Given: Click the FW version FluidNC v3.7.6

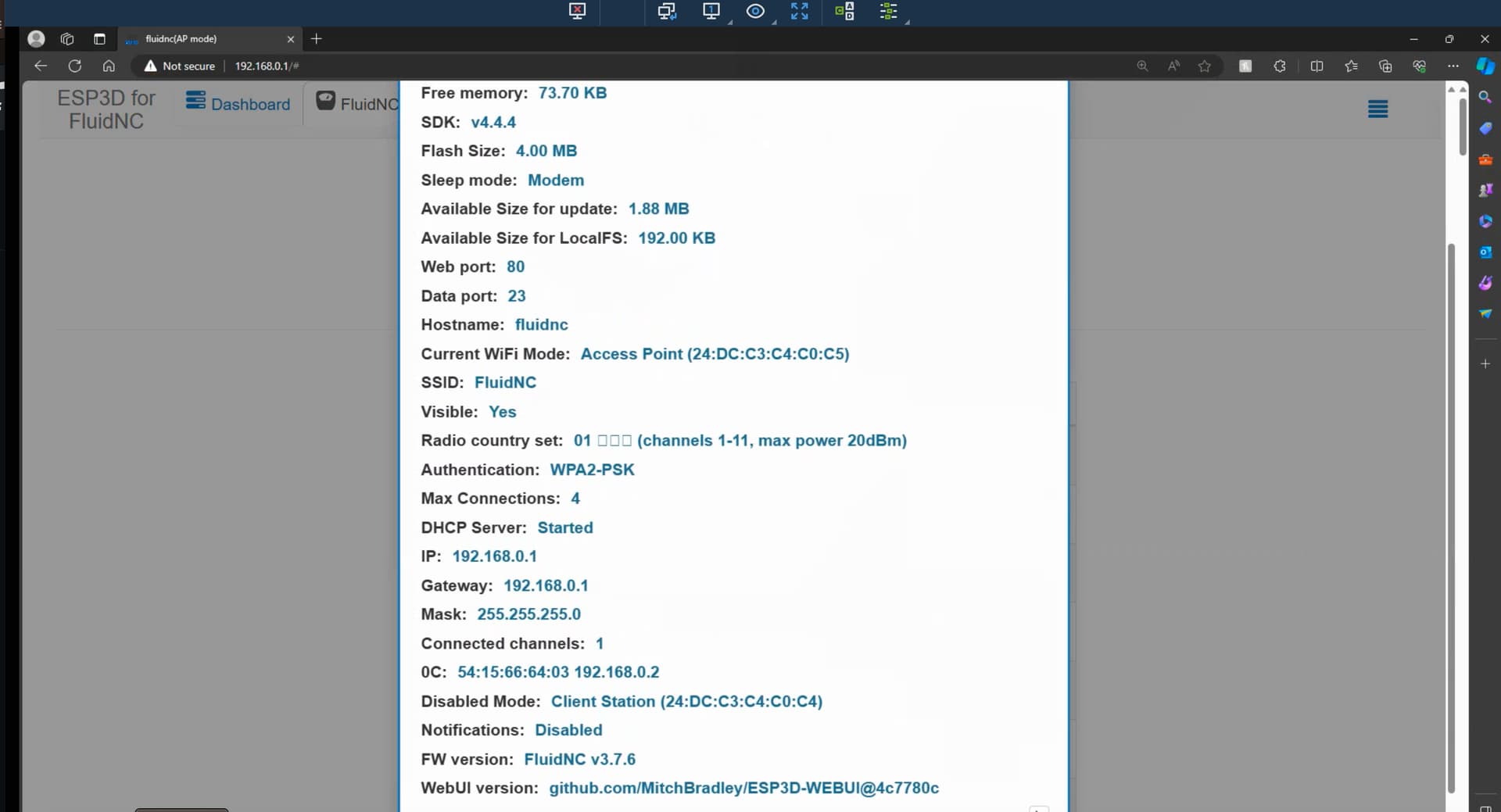Looking at the screenshot, I should [x=579, y=759].
